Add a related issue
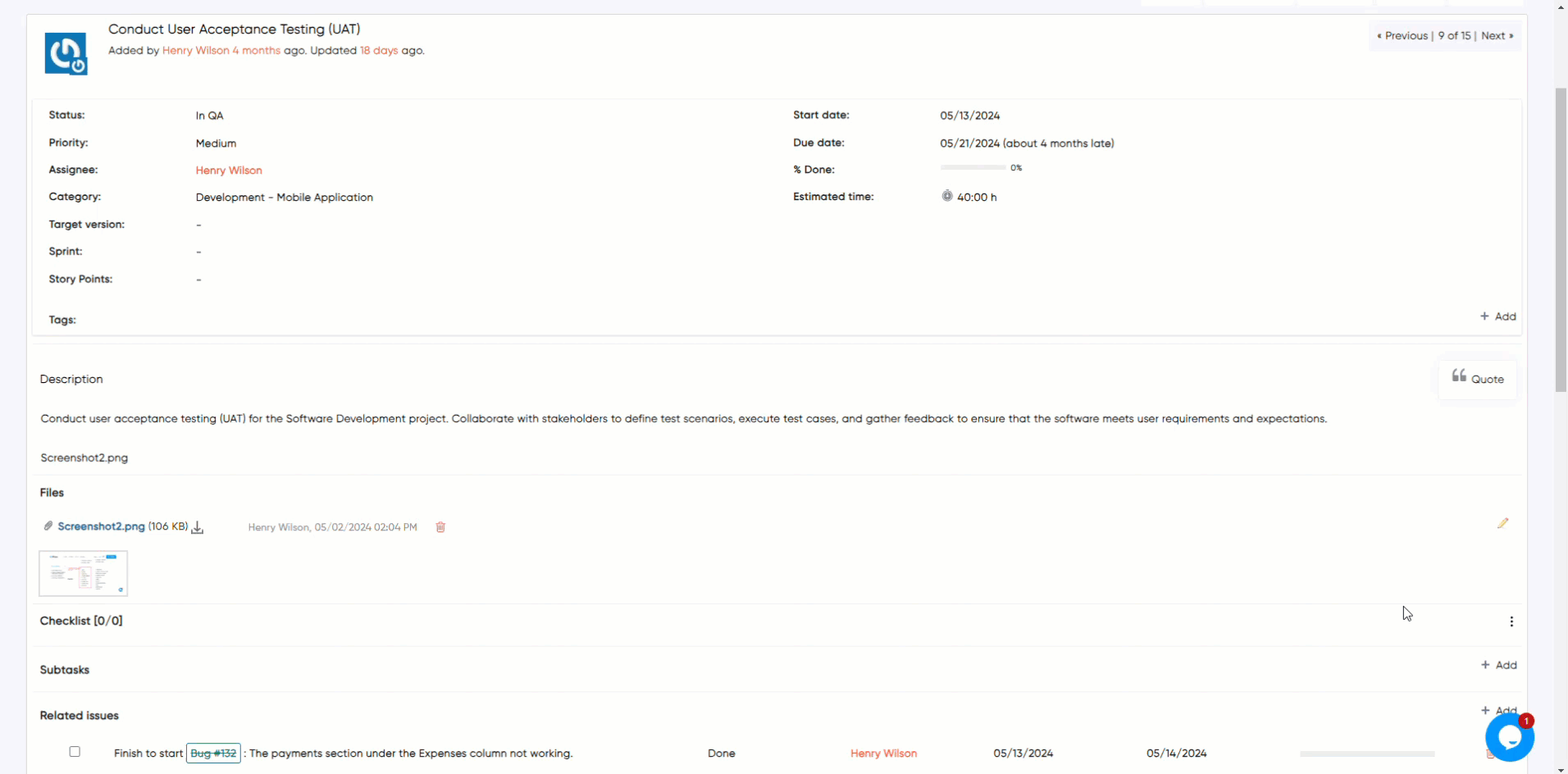 click(x=1498, y=710)
